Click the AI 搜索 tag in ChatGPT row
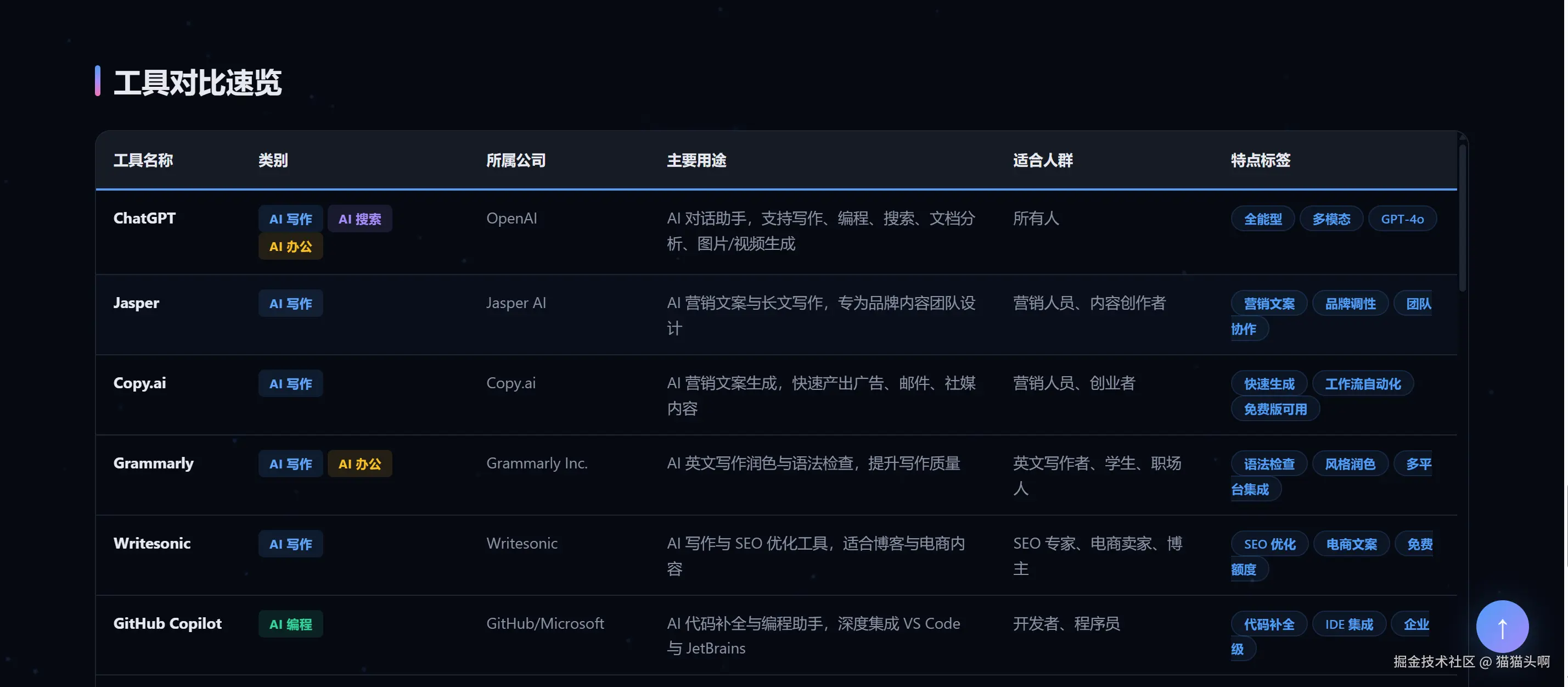Viewport: 1568px width, 687px height. [359, 219]
